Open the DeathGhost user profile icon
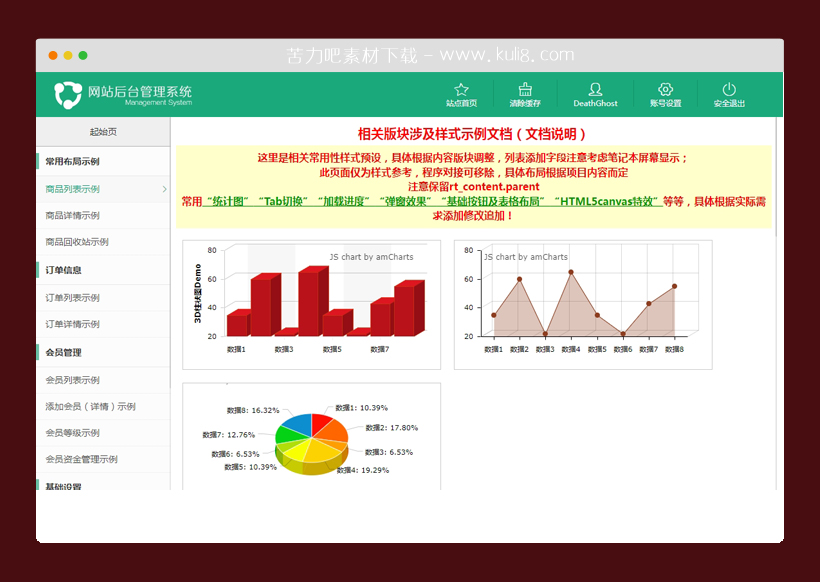Viewport: 820px width, 582px height. pos(595,87)
